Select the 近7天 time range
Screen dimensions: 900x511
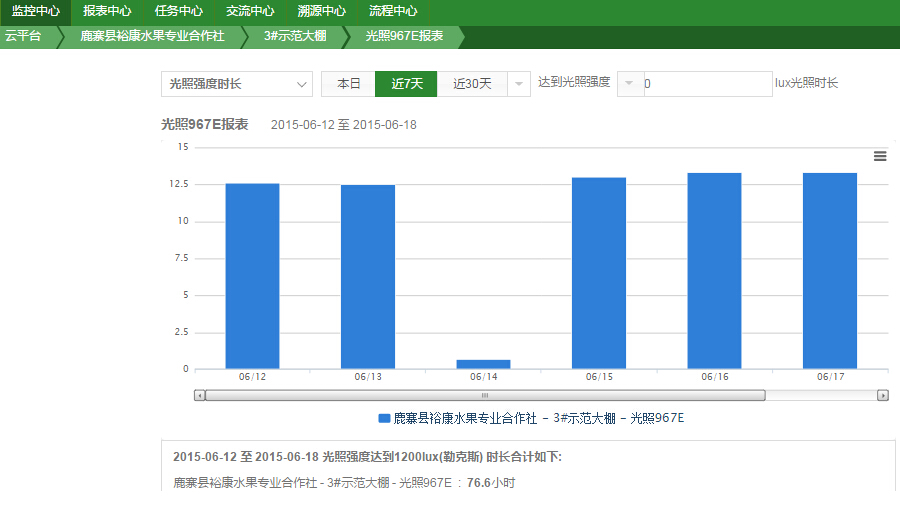407,84
